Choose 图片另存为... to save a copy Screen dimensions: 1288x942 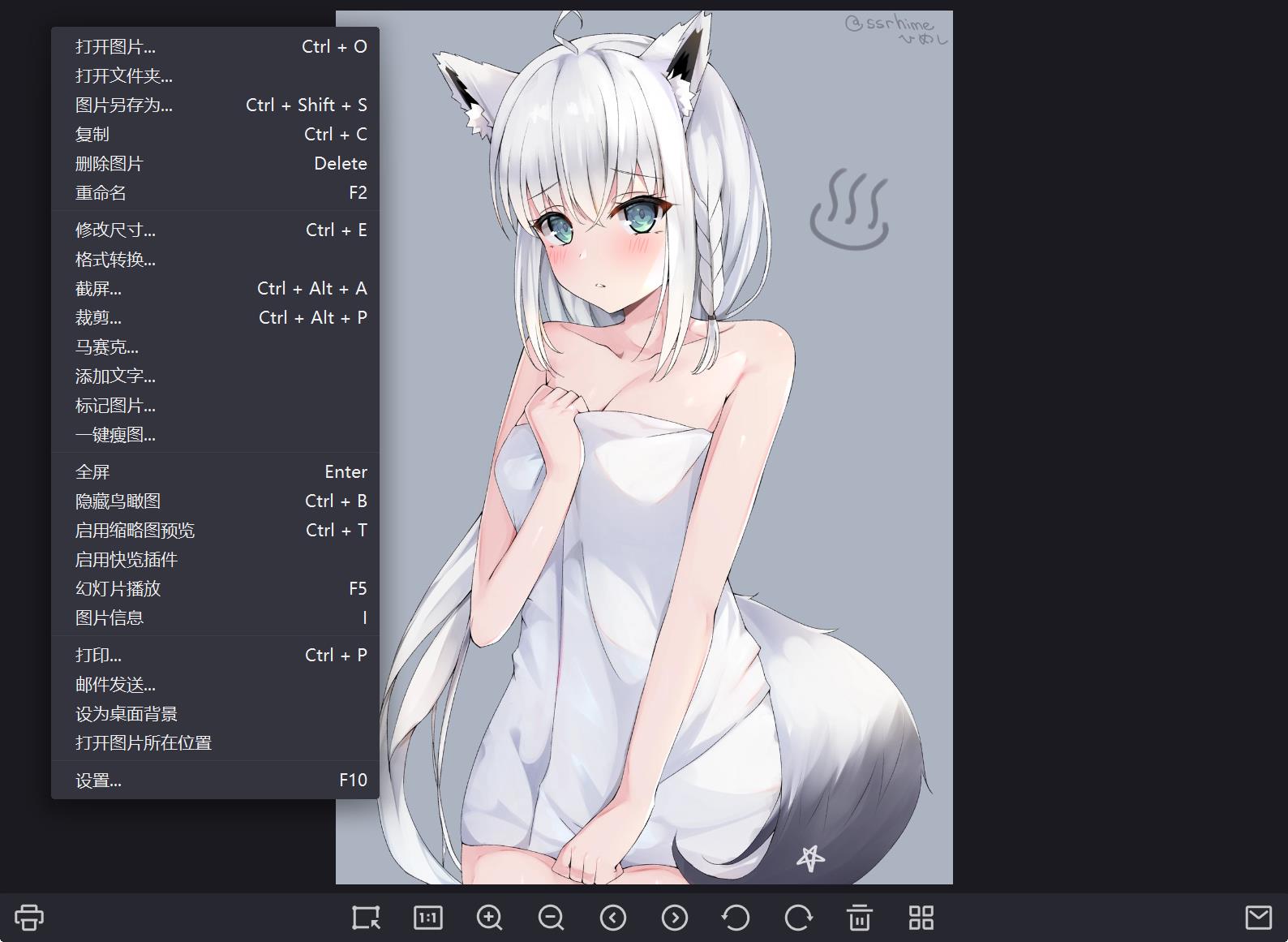[215, 105]
